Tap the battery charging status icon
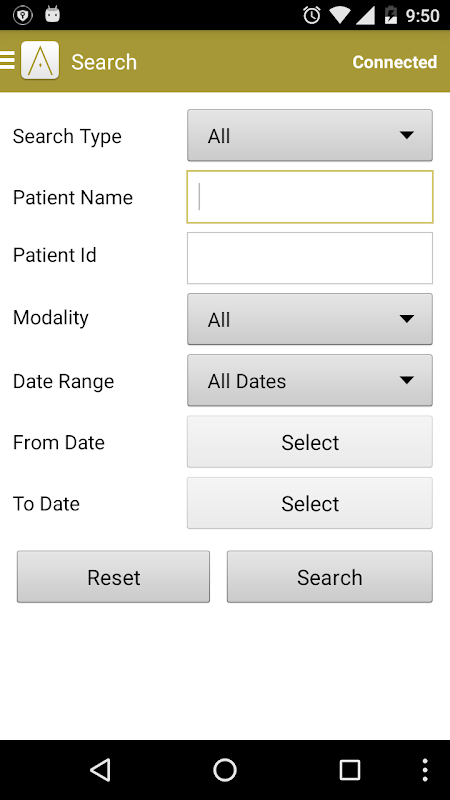 pos(390,15)
